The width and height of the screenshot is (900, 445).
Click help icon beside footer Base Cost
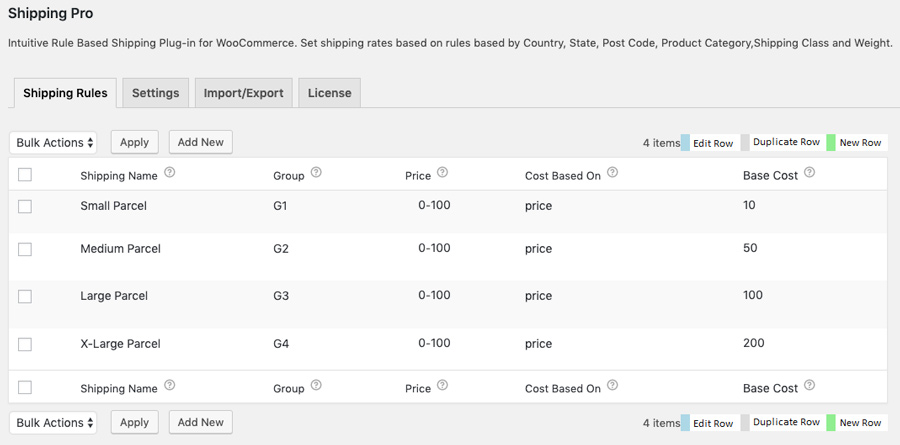pyautogui.click(x=809, y=385)
